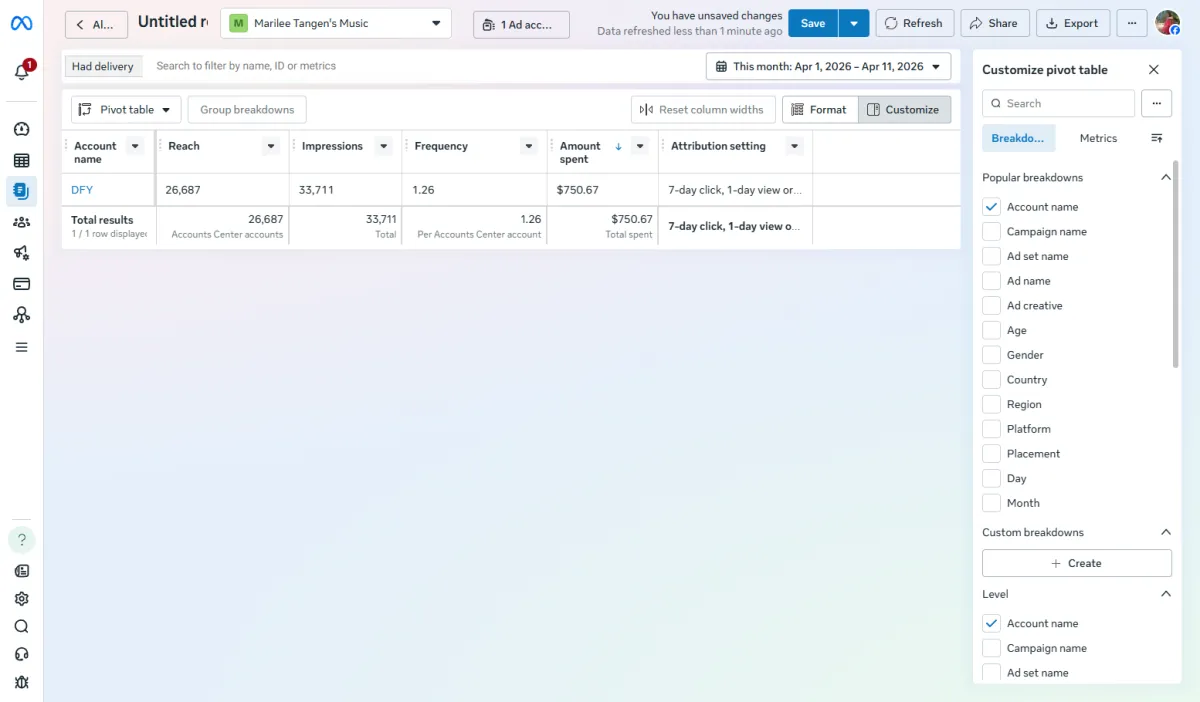This screenshot has height=702, width=1200.
Task: Open the DFY account link
Action: pos(82,190)
